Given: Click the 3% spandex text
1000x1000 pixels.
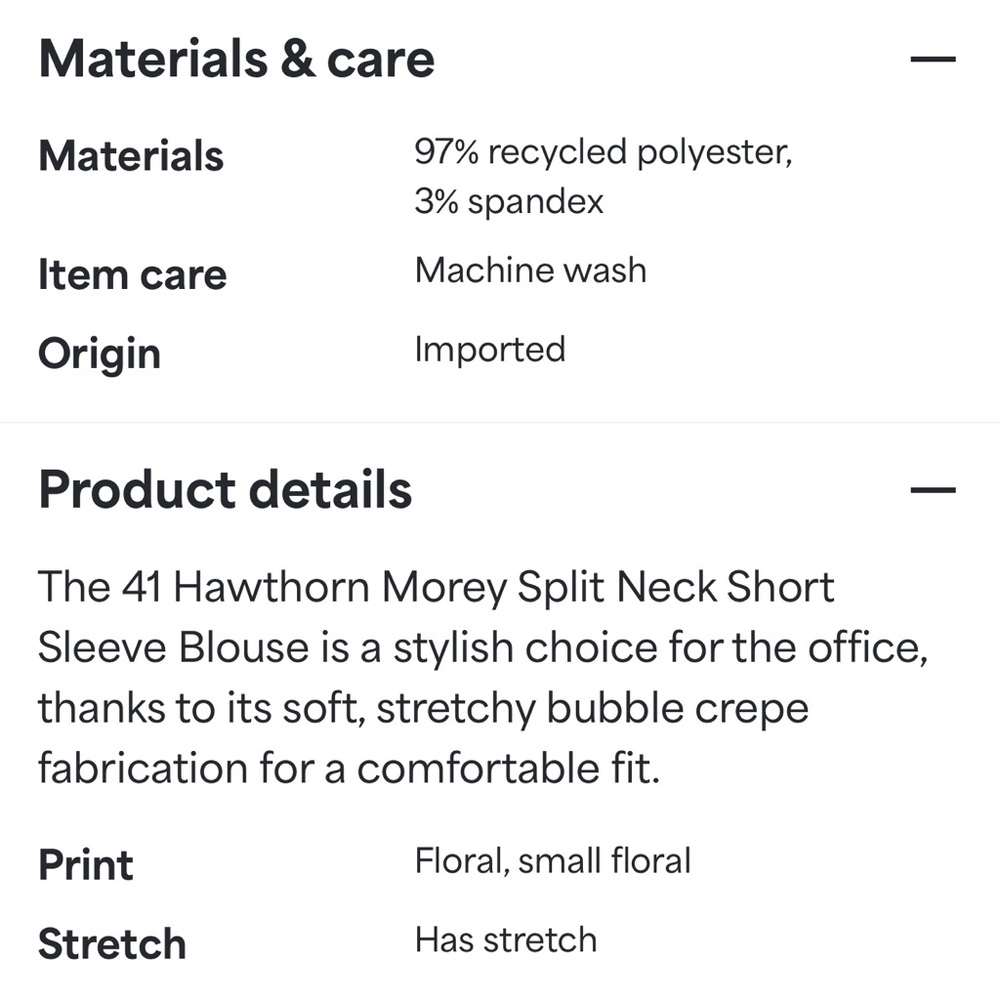Looking at the screenshot, I should (509, 202).
